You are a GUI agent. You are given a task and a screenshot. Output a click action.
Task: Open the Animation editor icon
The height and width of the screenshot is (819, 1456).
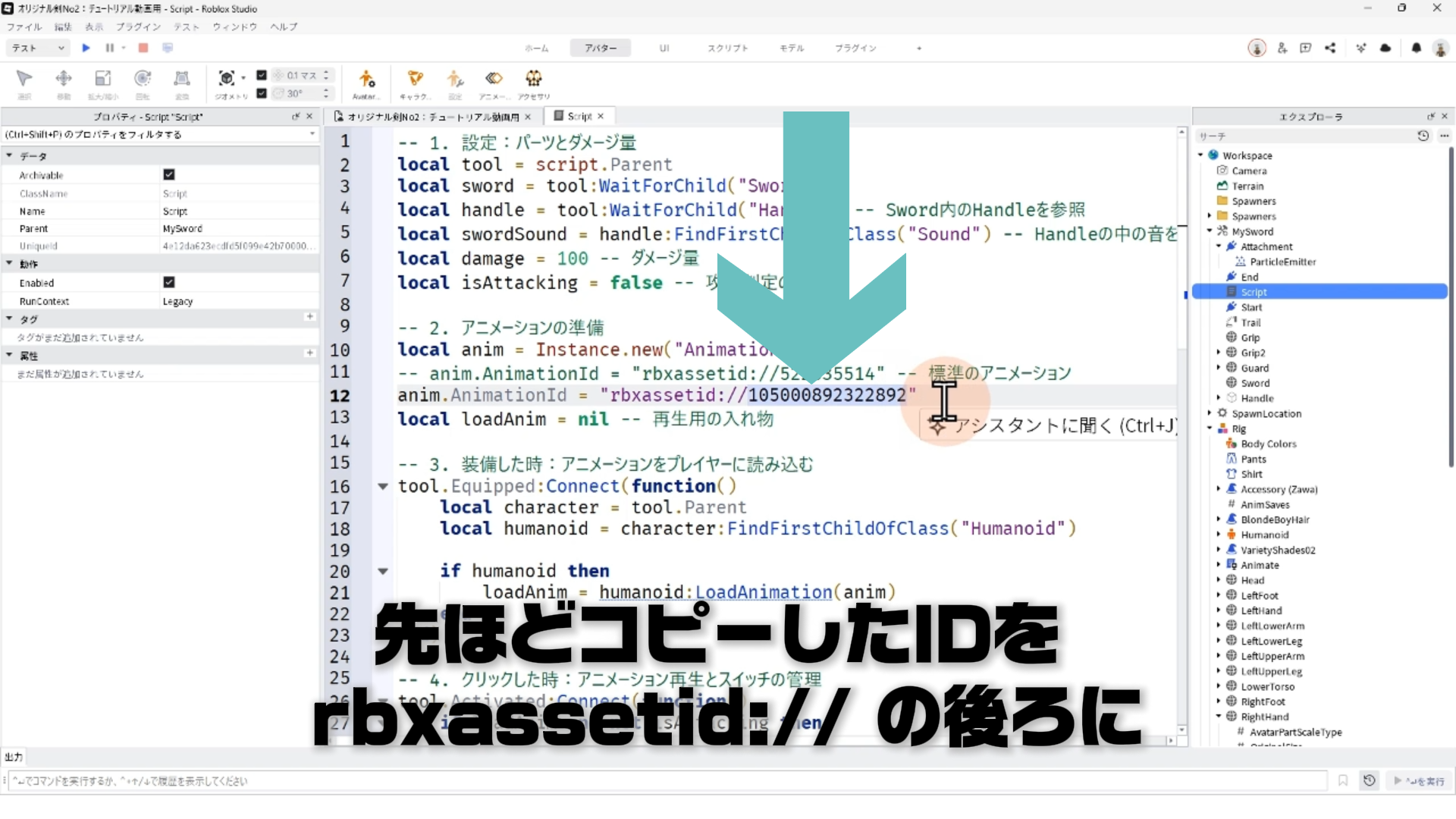click(x=494, y=79)
